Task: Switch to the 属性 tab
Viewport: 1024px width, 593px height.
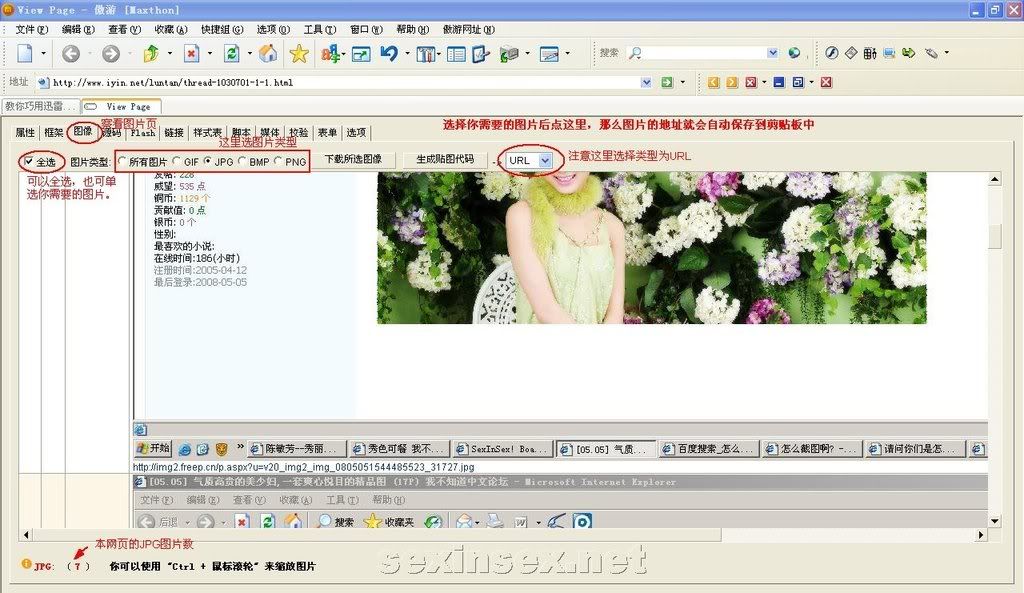Action: click(x=25, y=133)
